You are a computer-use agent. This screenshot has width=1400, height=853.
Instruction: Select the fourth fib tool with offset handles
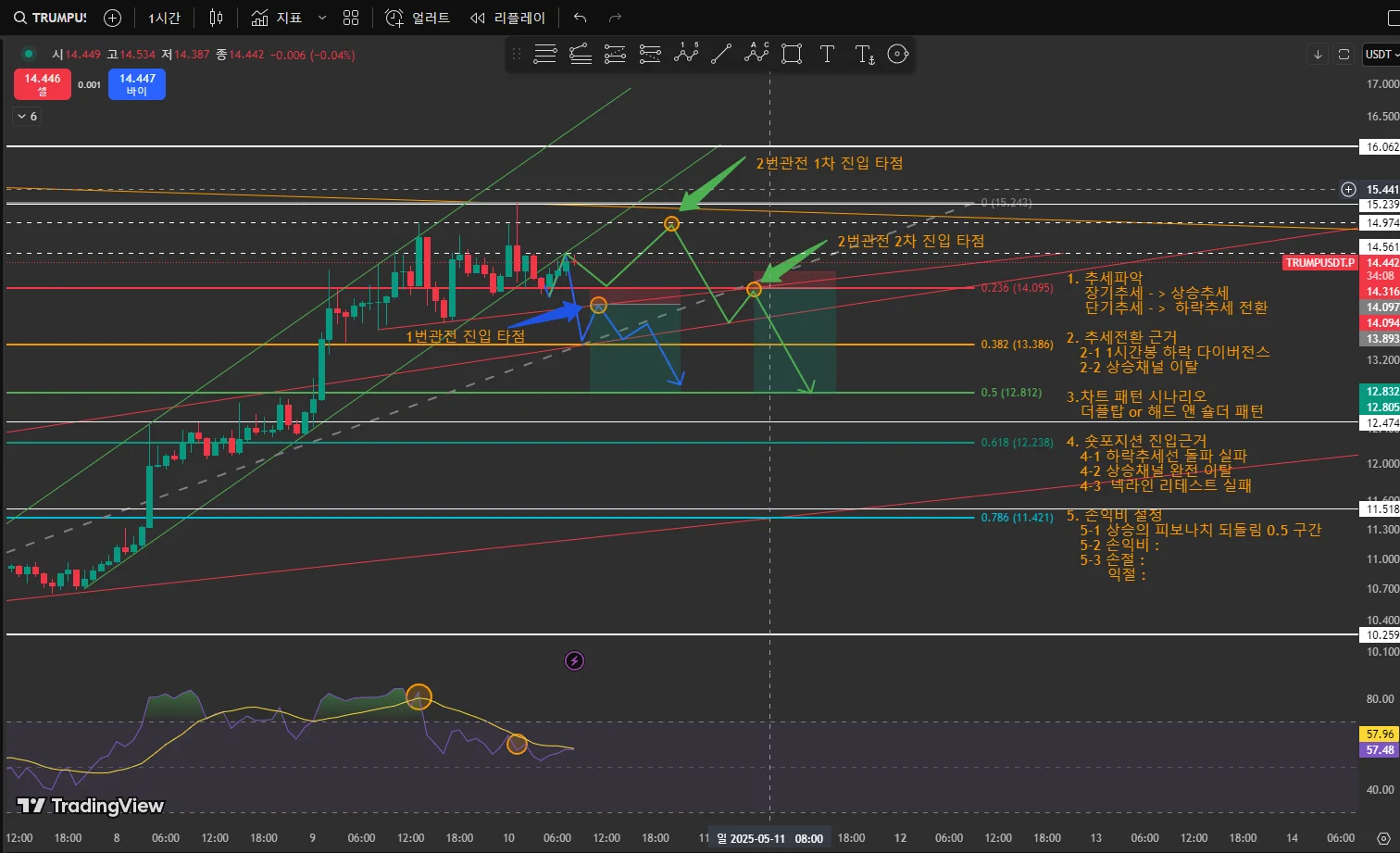650,55
